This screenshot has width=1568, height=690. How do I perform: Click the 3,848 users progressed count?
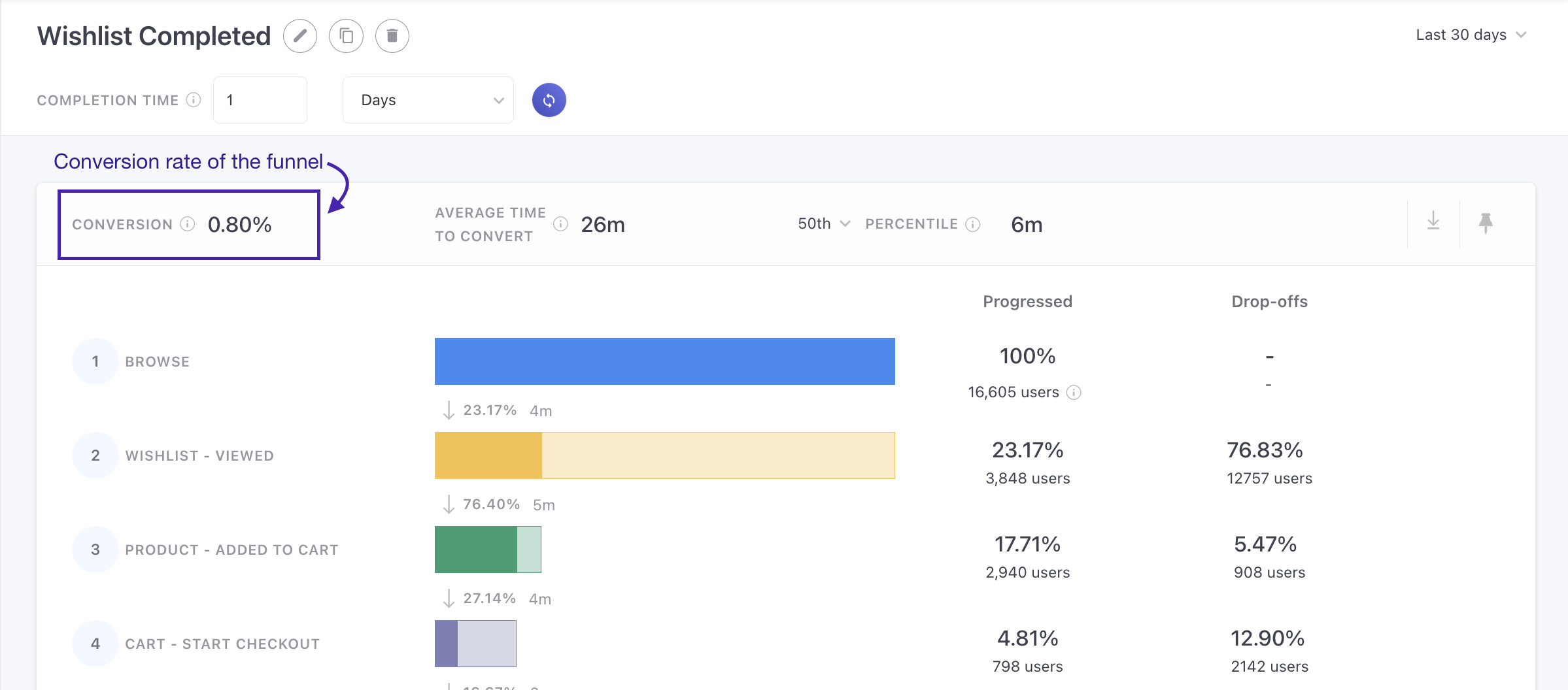coord(1028,478)
